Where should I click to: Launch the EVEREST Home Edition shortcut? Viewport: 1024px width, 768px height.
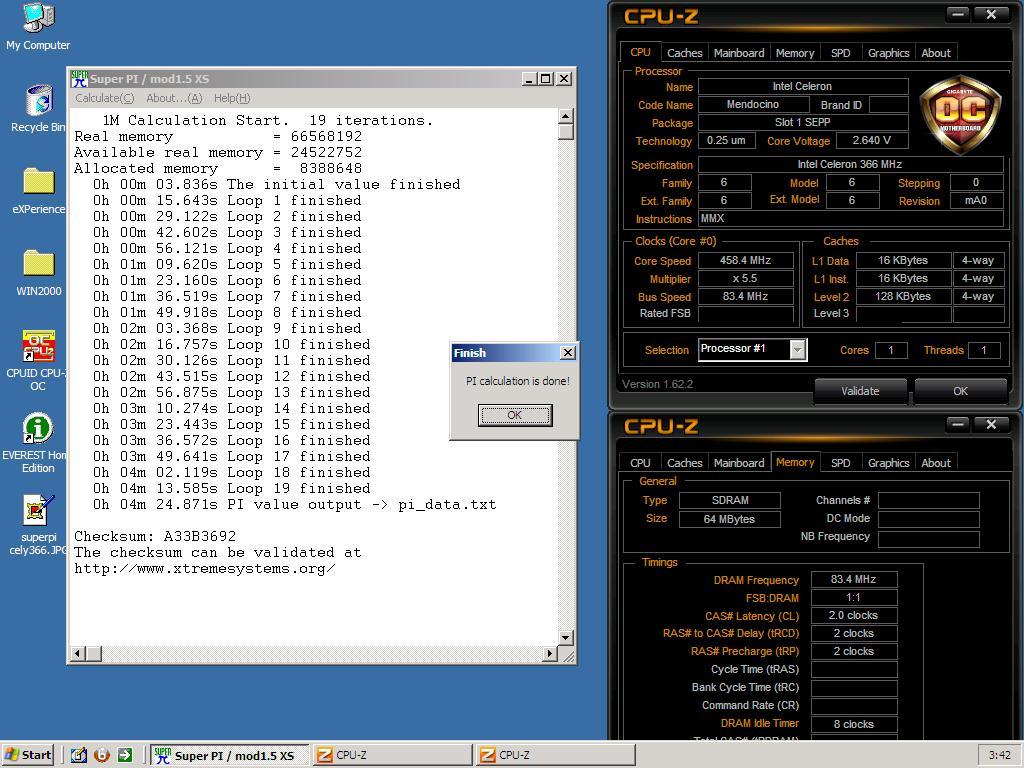[x=38, y=443]
